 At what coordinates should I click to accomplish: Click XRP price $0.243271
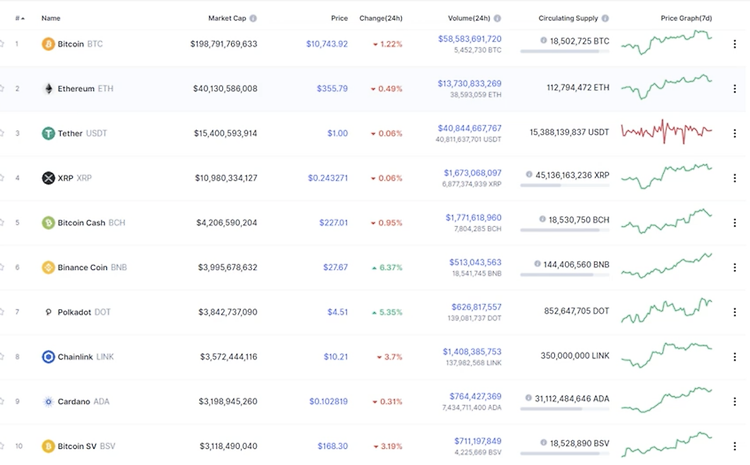tap(328, 178)
